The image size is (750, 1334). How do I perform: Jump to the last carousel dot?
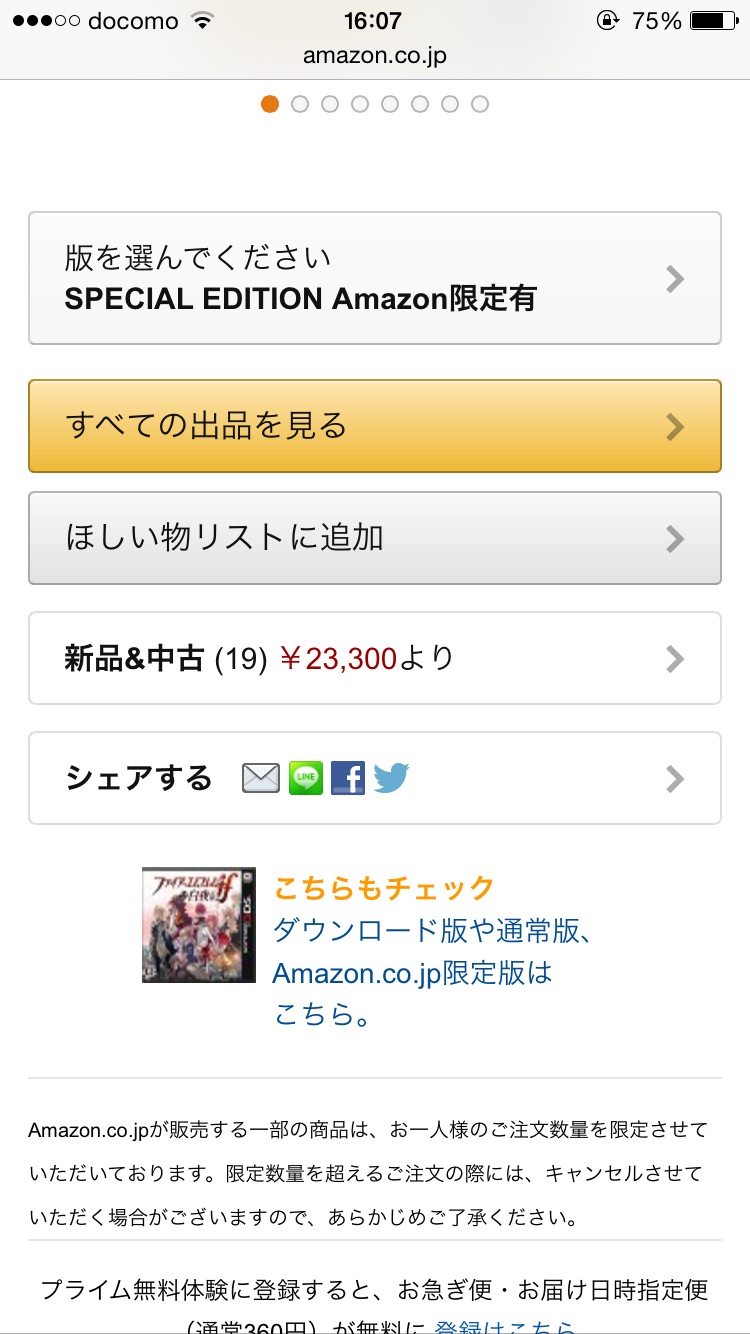pos(480,104)
